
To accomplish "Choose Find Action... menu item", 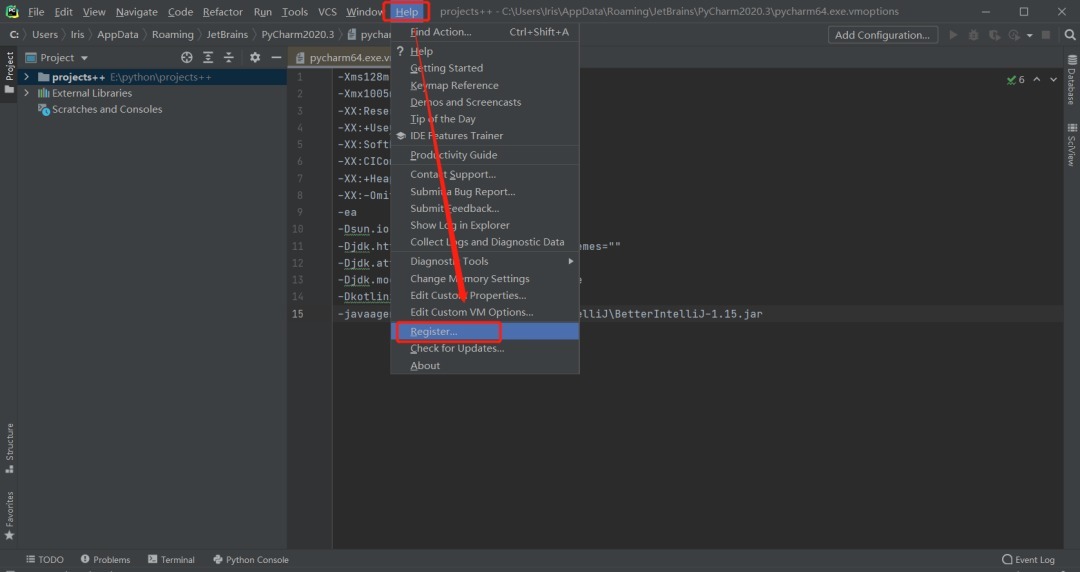I will pos(485,32).
